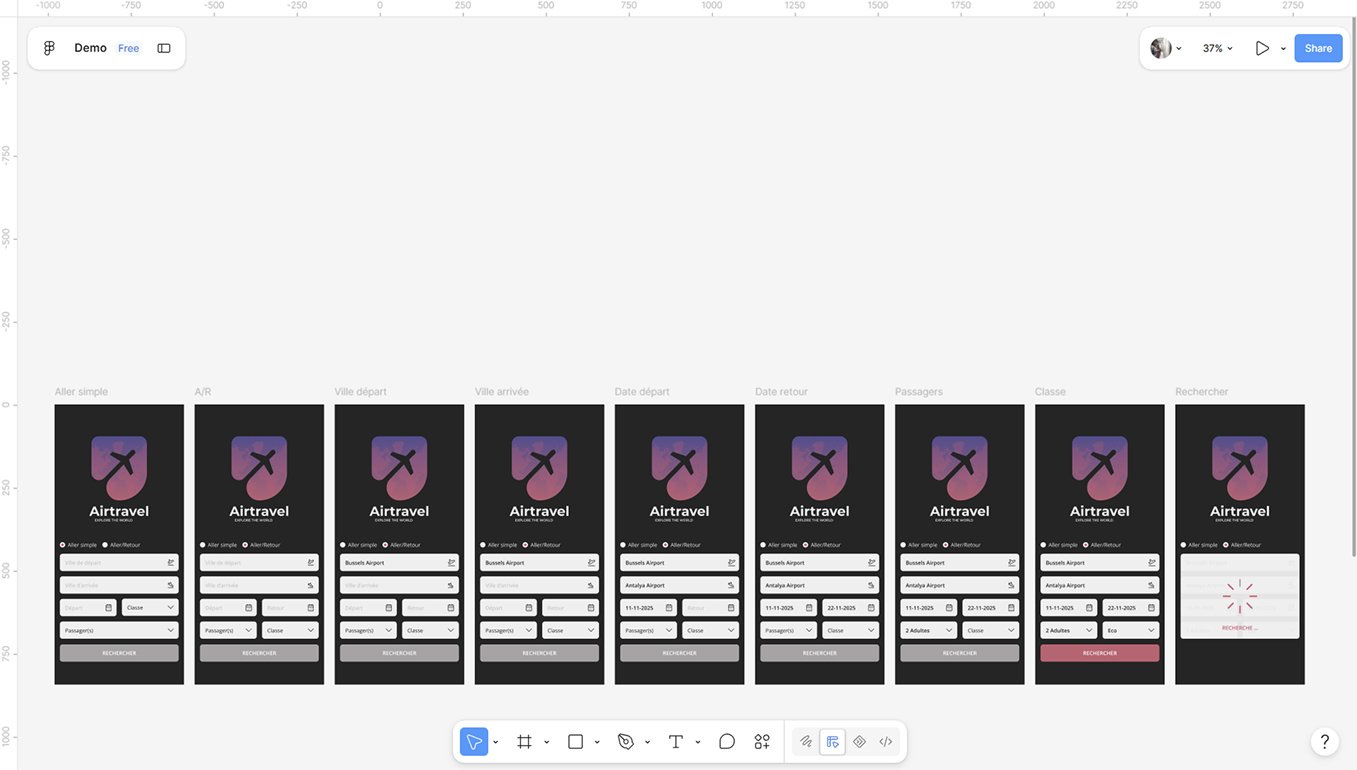The height and width of the screenshot is (770, 1357).
Task: Click the Free plan badge
Action: pos(129,48)
